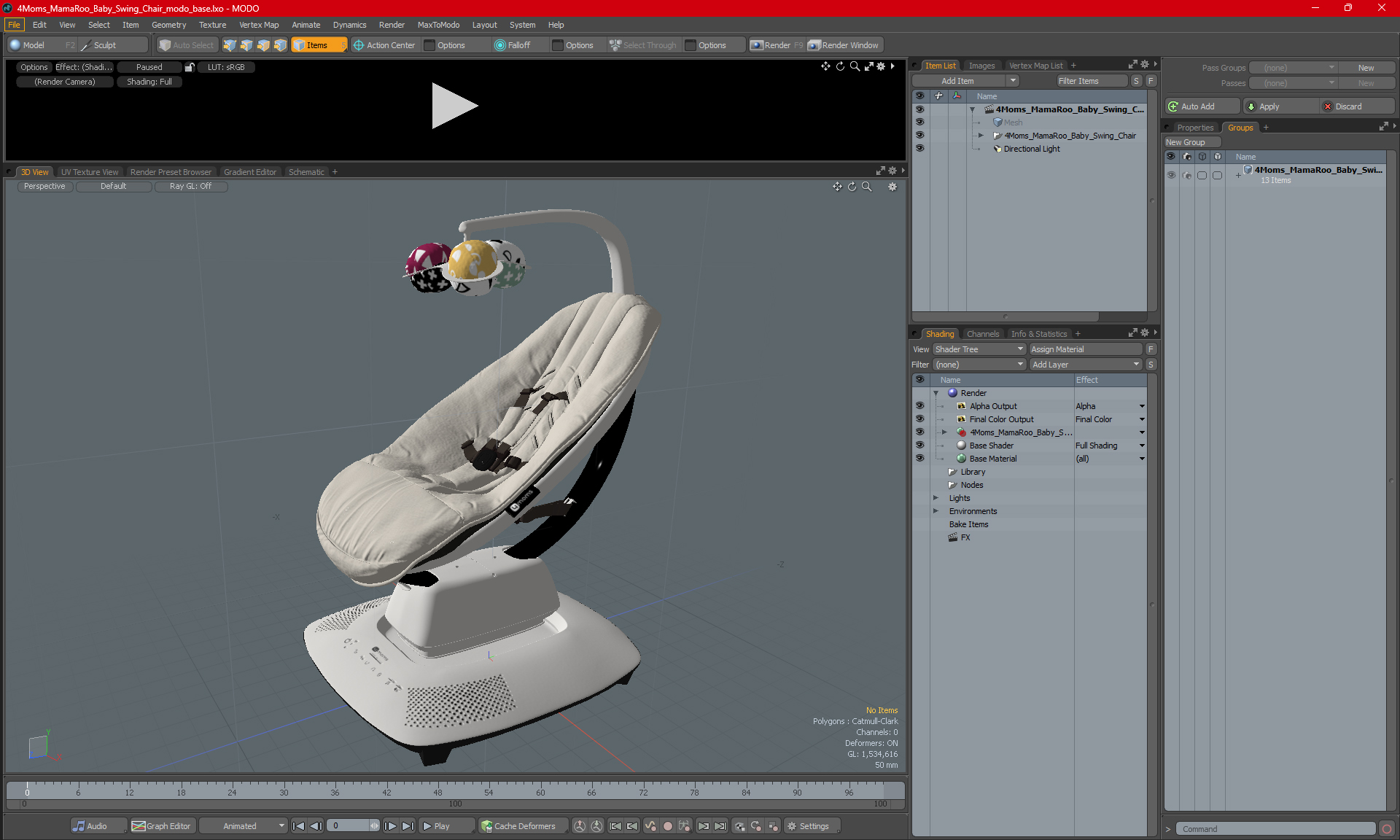Switch to the Schematic tab
The height and width of the screenshot is (840, 1400).
[x=306, y=172]
